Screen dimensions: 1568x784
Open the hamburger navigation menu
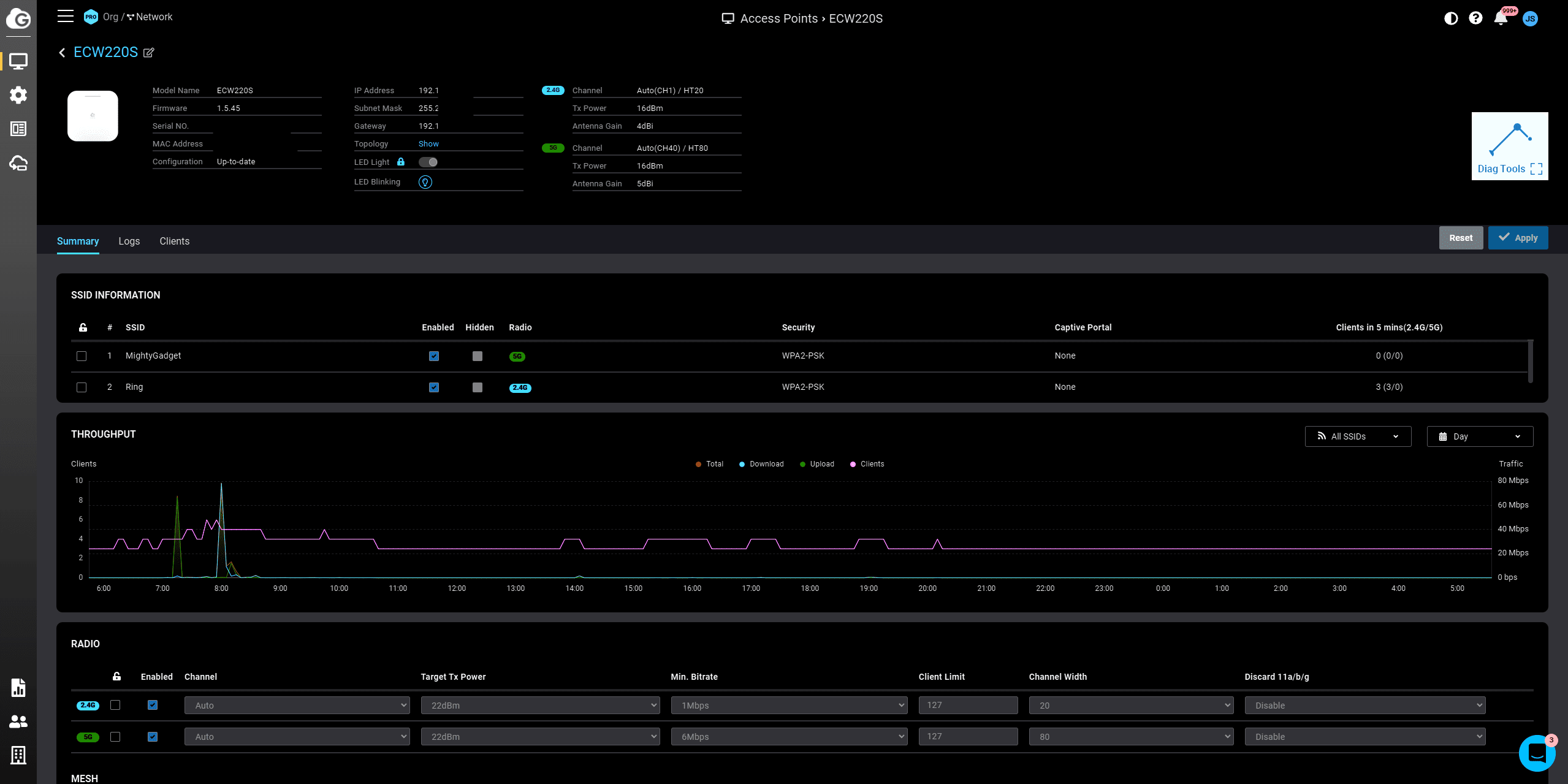point(65,17)
